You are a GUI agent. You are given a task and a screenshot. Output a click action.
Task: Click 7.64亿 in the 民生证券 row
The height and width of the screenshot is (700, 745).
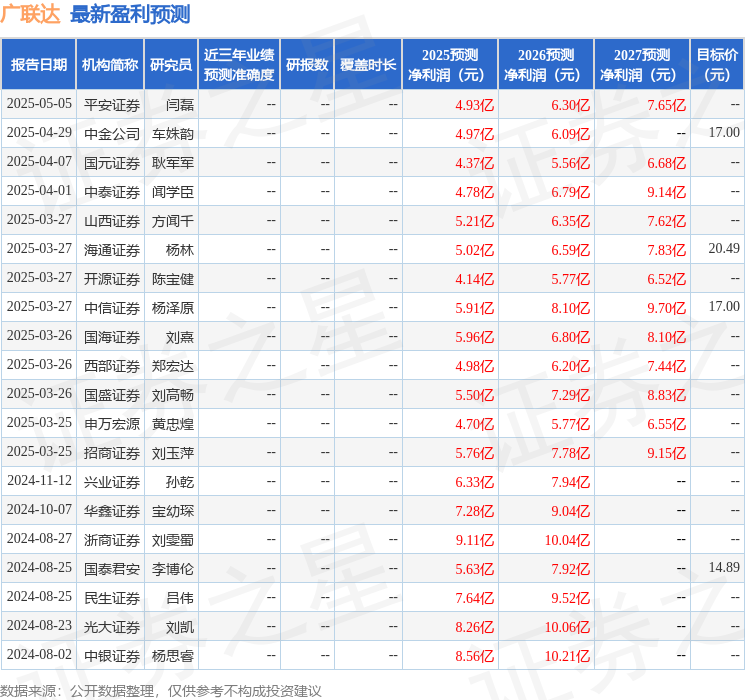tap(475, 598)
